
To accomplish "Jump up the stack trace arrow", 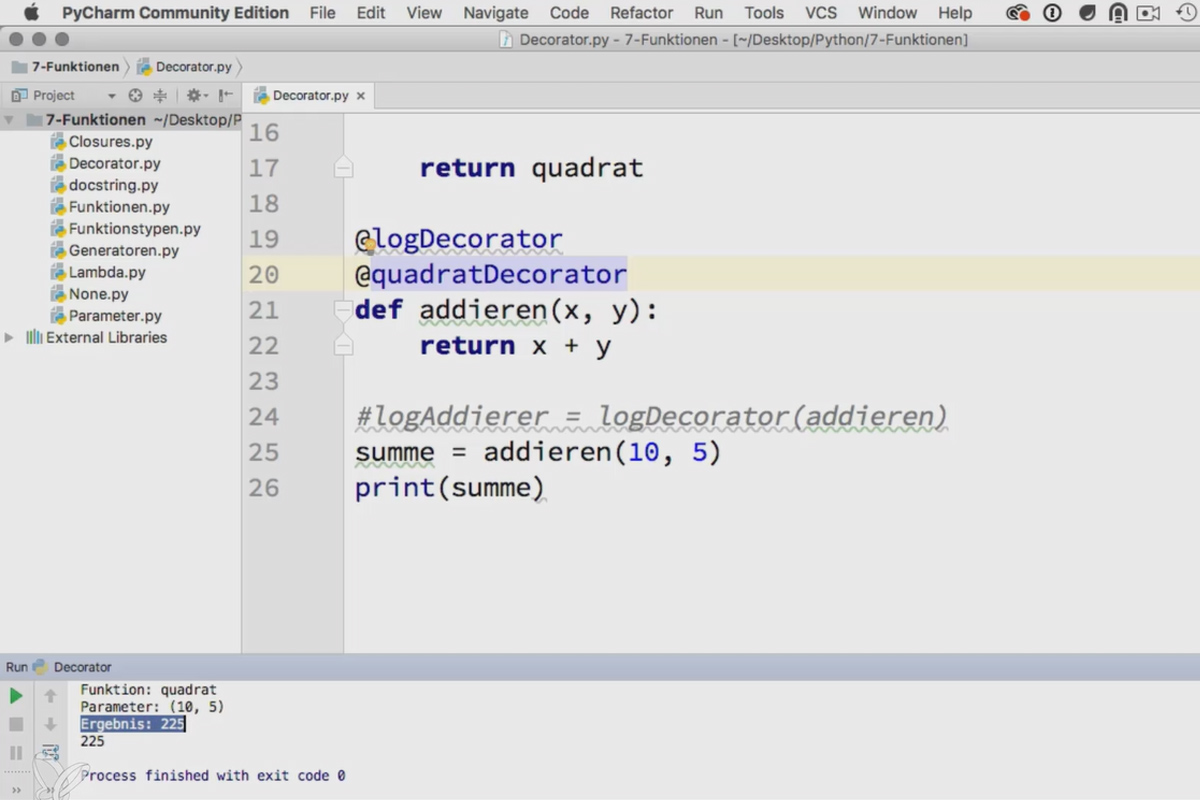I will pos(50,695).
